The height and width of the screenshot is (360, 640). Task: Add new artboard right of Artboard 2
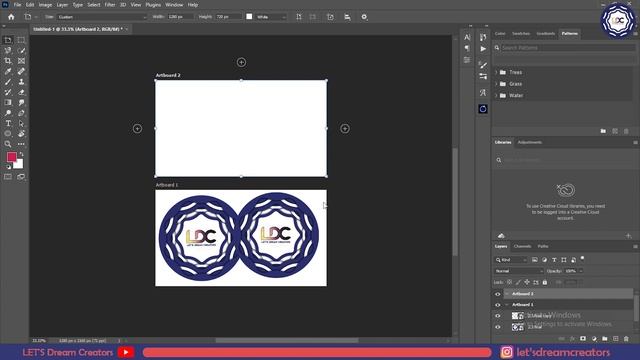point(345,129)
